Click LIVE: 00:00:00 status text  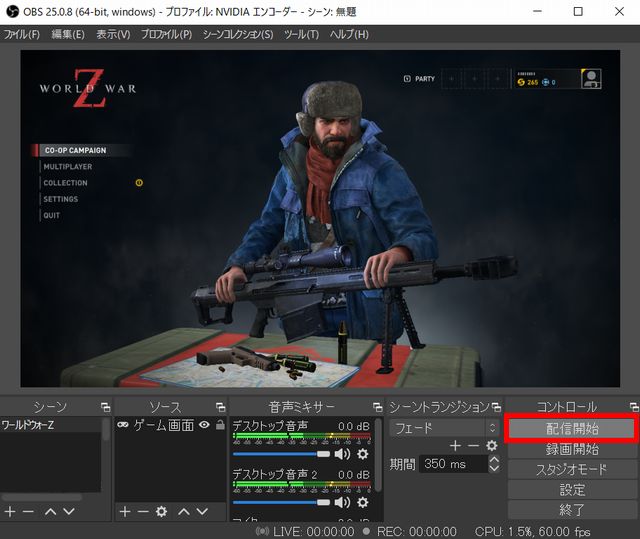click(314, 531)
